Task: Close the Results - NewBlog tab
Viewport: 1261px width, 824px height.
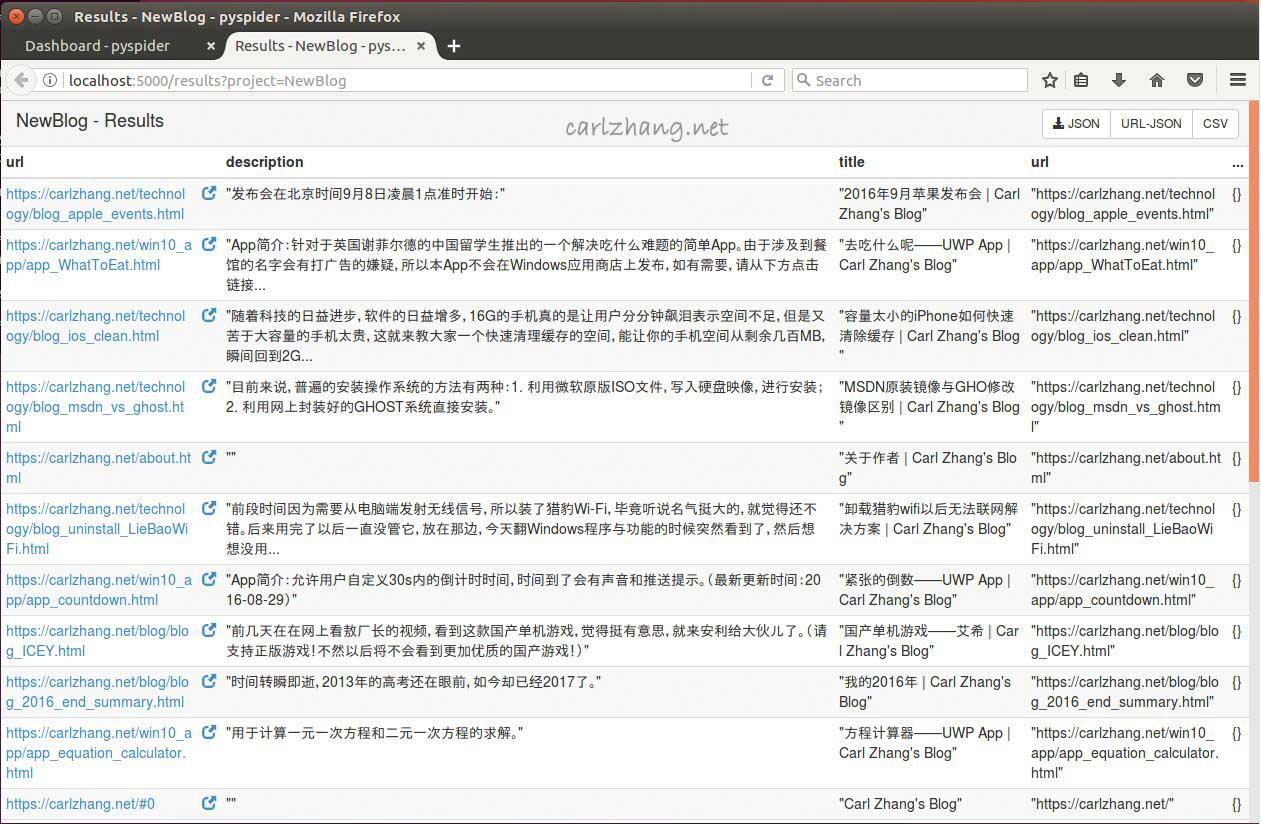Action: [x=422, y=46]
